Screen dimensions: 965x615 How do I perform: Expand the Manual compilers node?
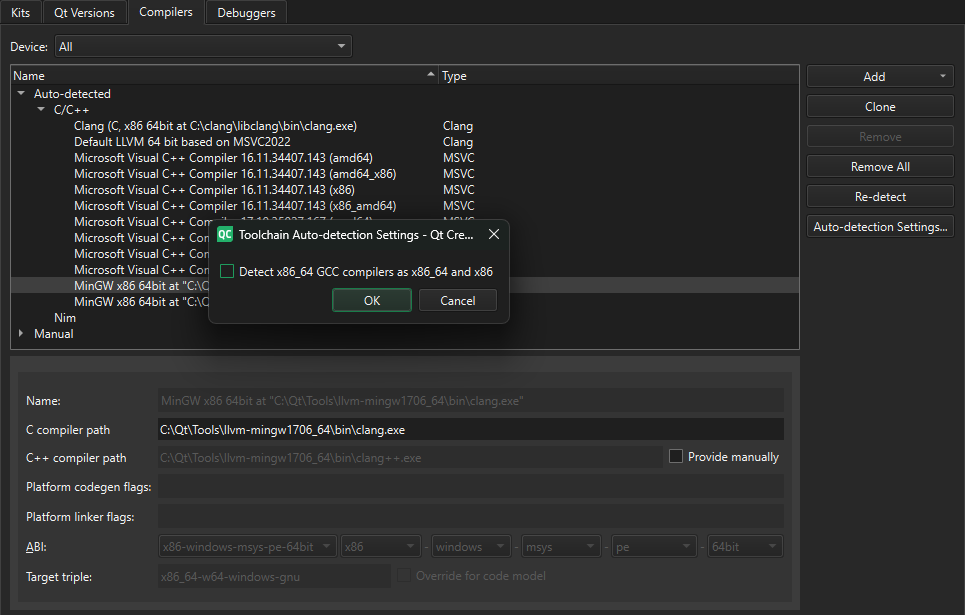pyautogui.click(x=22, y=333)
